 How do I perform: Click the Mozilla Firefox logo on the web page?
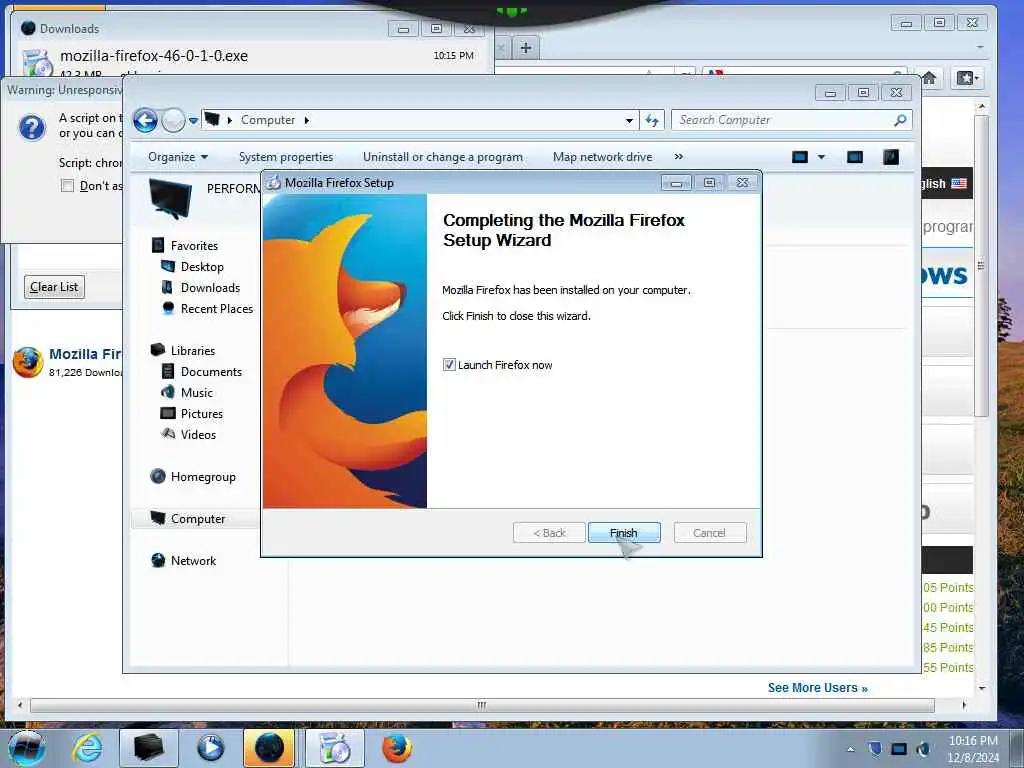click(28, 362)
